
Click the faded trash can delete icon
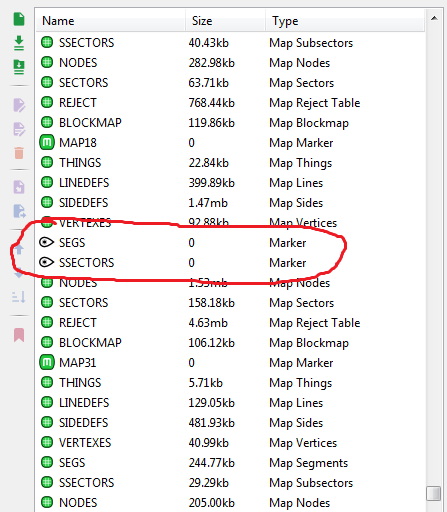pos(19,153)
